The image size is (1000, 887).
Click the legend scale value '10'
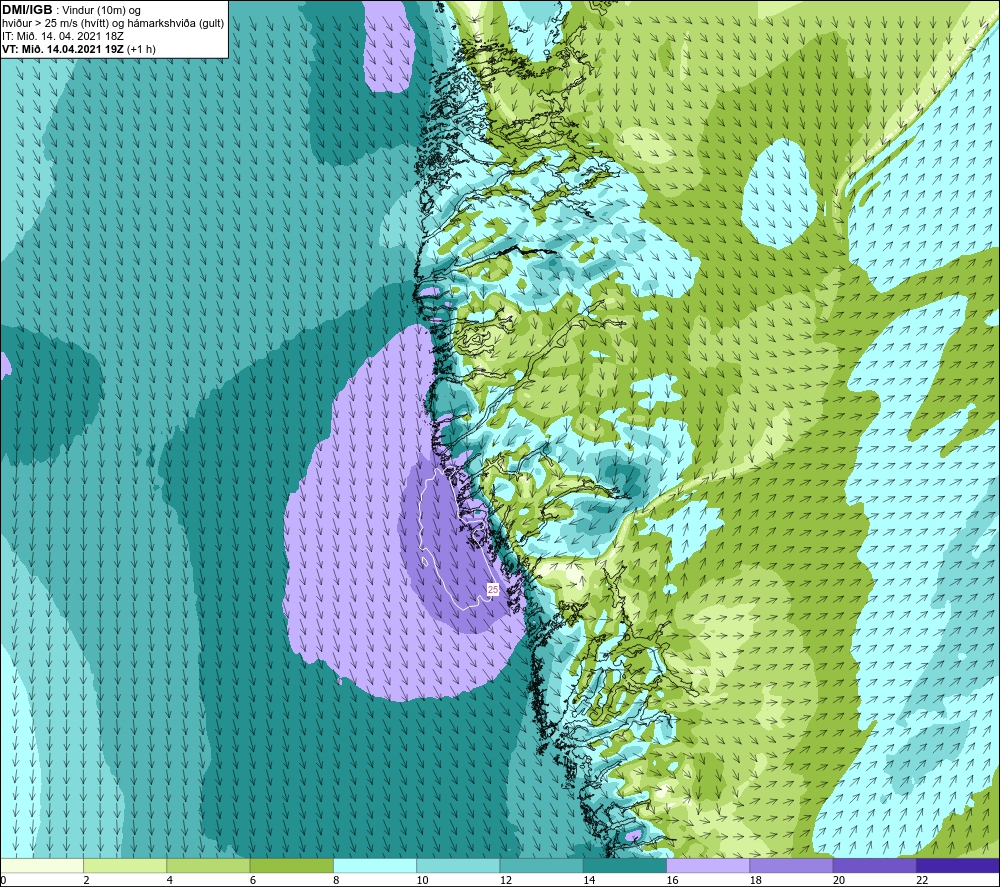click(x=423, y=881)
